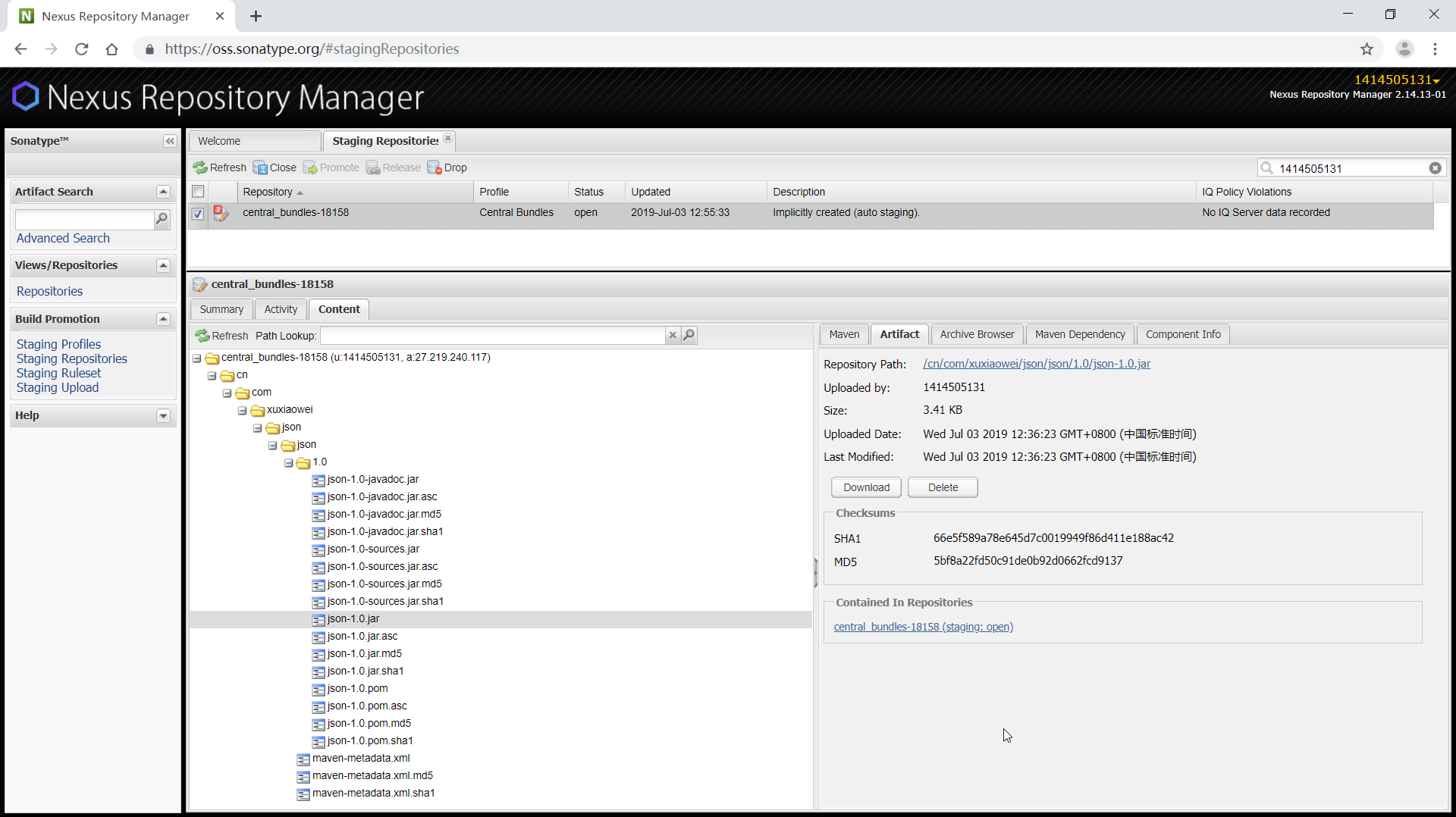Collapse the cn folder node
1456x817 pixels.
click(x=212, y=375)
